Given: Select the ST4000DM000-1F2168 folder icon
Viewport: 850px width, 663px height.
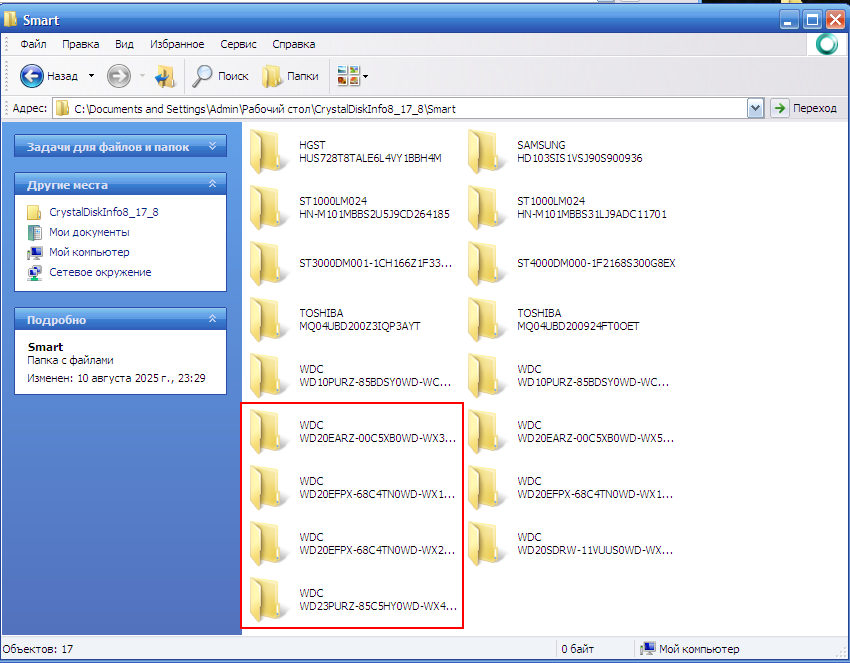Looking at the screenshot, I should point(485,263).
